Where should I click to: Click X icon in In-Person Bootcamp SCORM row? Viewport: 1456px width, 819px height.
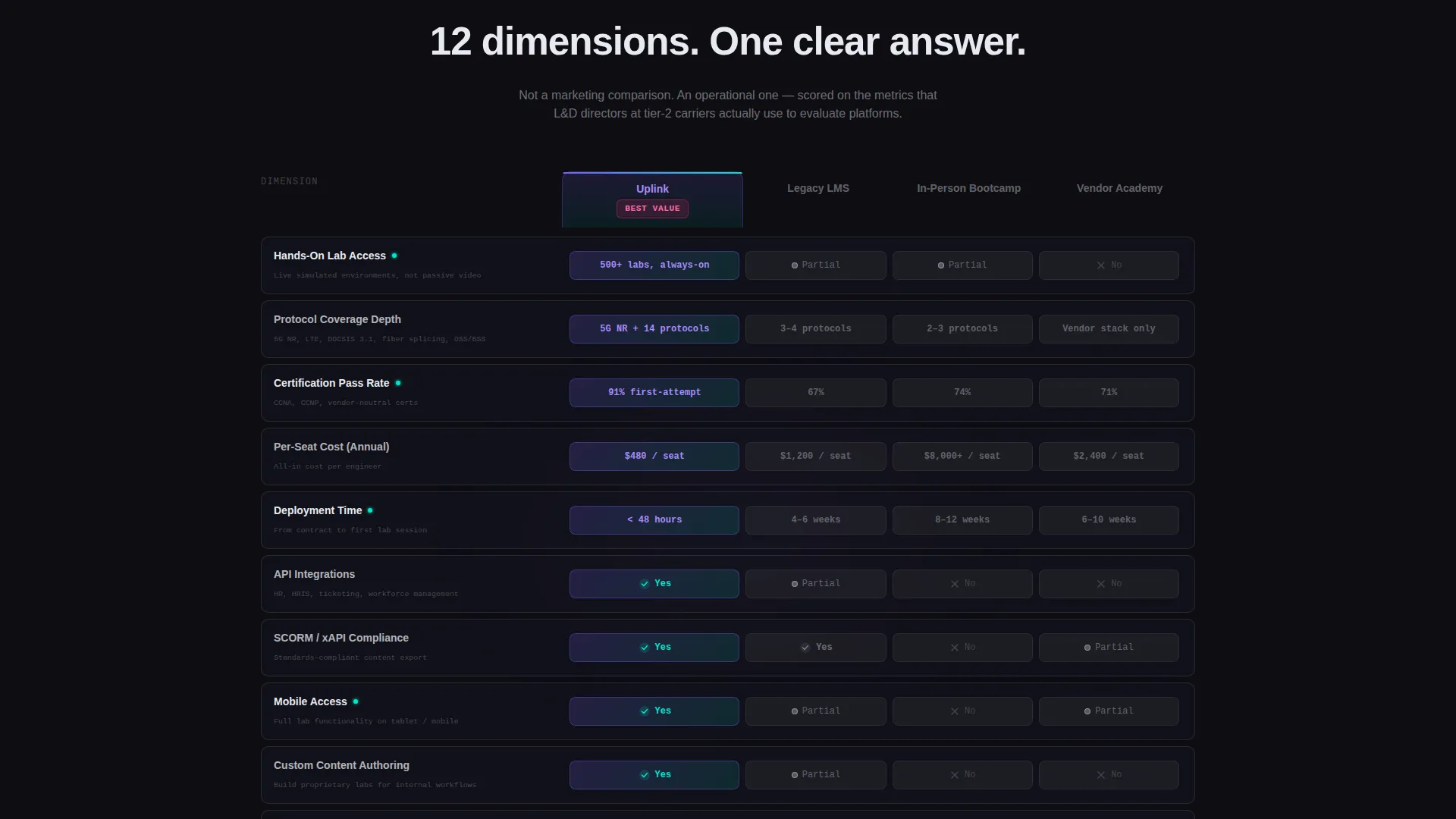(x=955, y=648)
